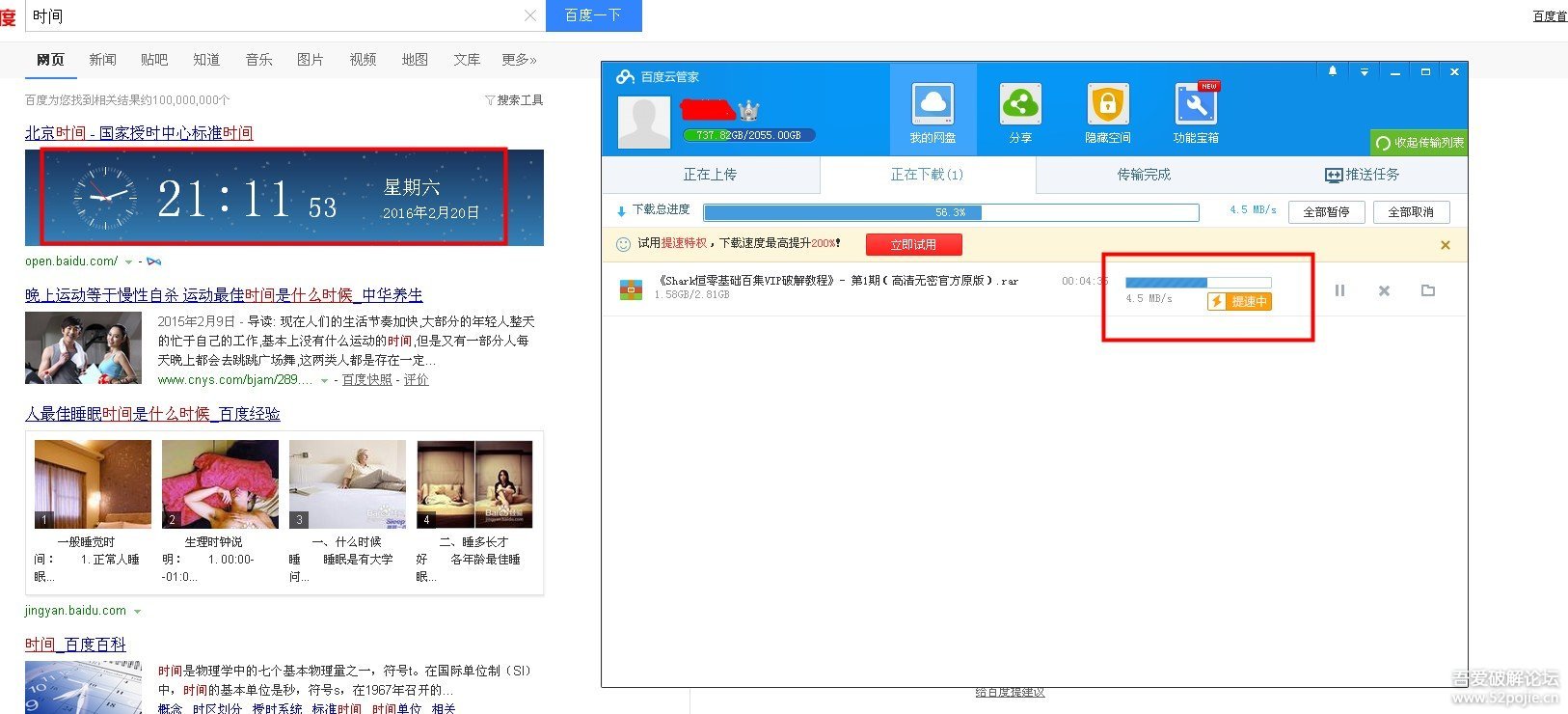This screenshot has width=1568, height=714.
Task: Click the 提速中 speed-up lightning button
Action: pyautogui.click(x=1240, y=302)
